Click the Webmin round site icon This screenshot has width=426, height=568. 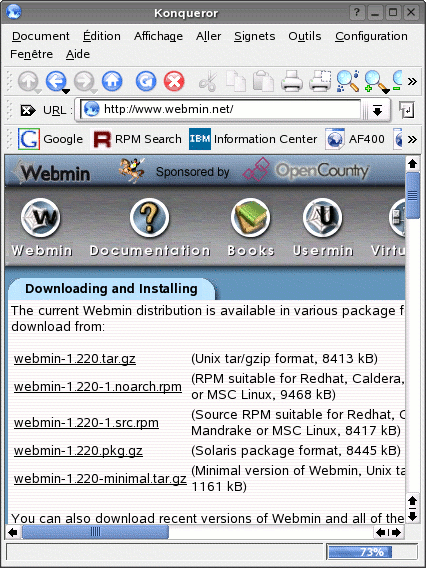click(41, 217)
